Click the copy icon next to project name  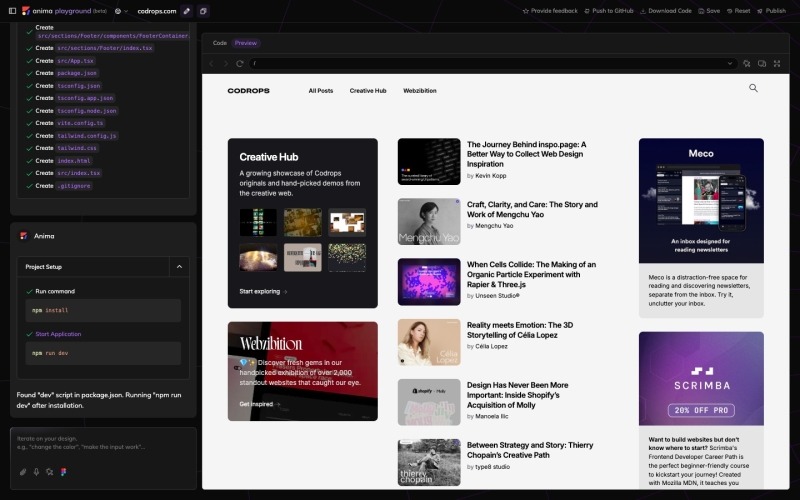[203, 11]
